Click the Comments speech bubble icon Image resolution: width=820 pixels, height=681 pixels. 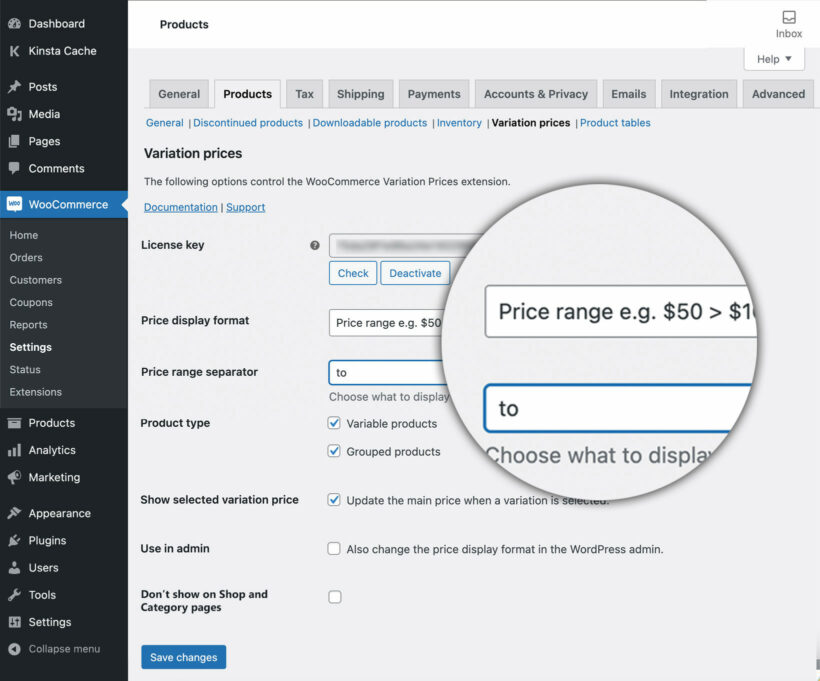coord(15,168)
